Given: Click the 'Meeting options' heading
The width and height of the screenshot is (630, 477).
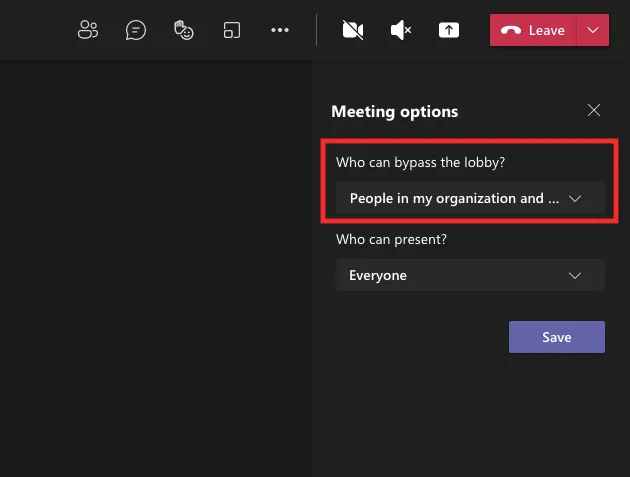Looking at the screenshot, I should pyautogui.click(x=395, y=111).
